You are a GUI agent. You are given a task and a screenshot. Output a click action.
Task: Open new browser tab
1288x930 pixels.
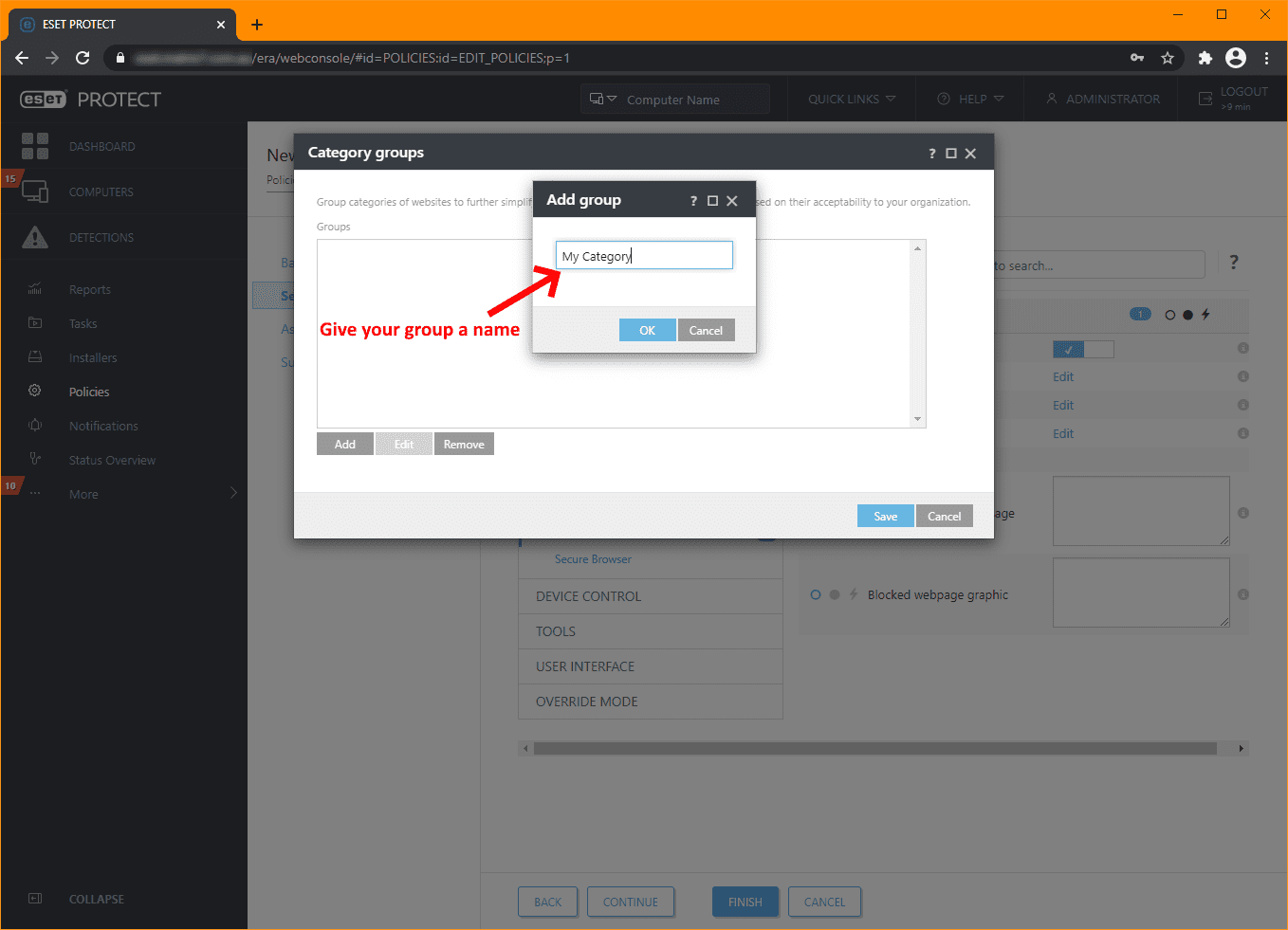click(257, 25)
